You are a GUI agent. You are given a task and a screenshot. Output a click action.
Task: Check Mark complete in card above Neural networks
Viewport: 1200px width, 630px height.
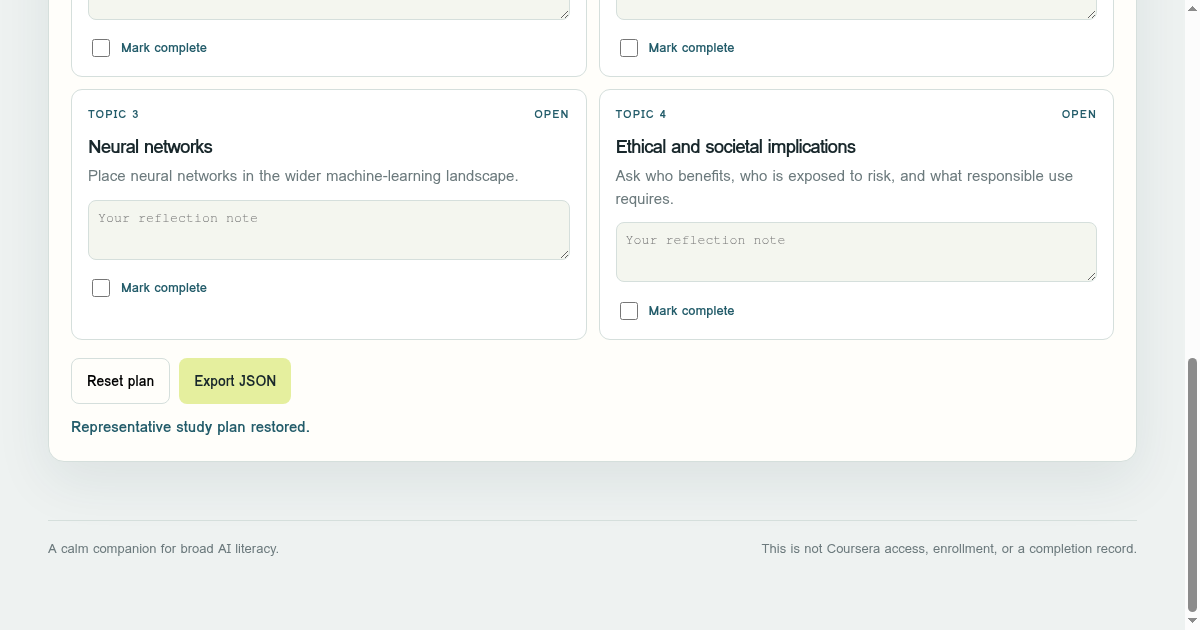point(101,48)
